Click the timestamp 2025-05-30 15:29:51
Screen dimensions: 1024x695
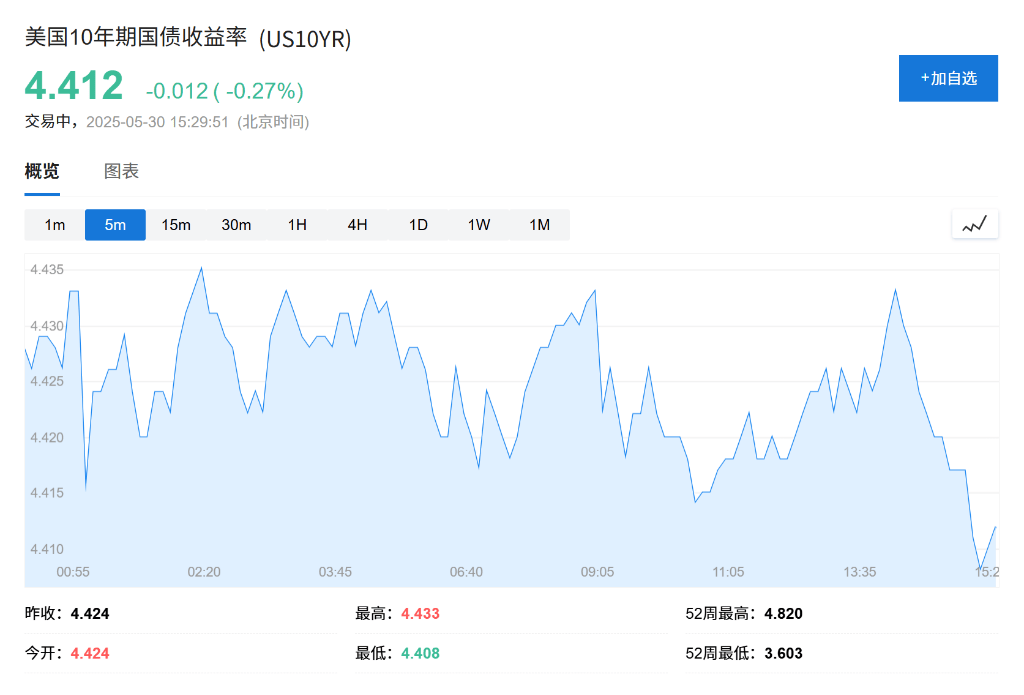coord(157,122)
